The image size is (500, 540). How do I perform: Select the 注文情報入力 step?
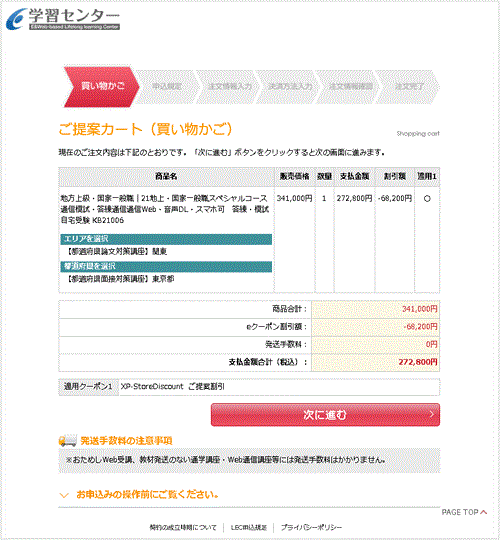229,87
